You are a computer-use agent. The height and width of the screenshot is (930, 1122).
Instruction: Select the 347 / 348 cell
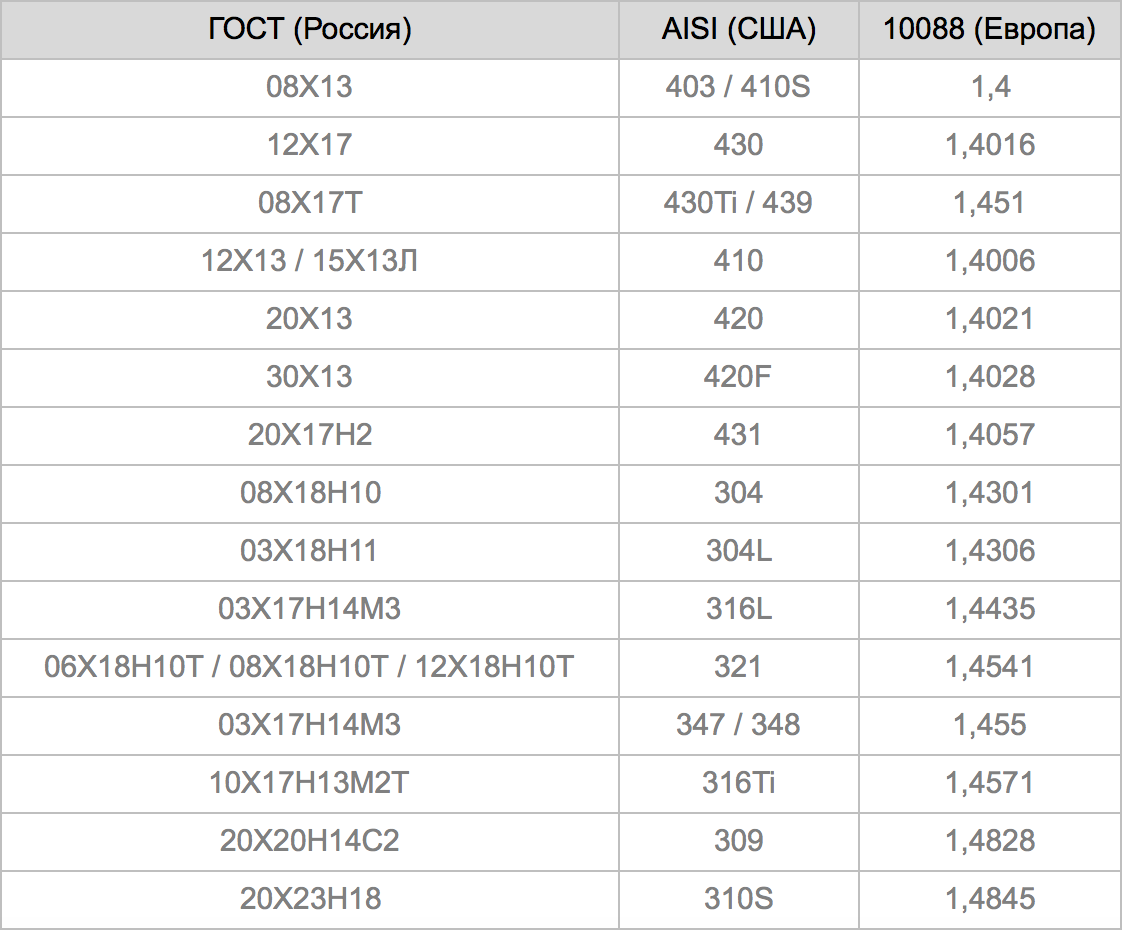739,725
